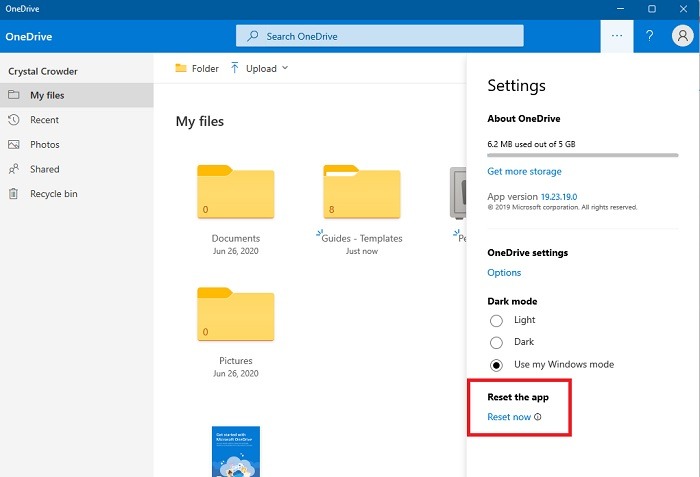Click the Recycle bin trash icon

(x=14, y=193)
